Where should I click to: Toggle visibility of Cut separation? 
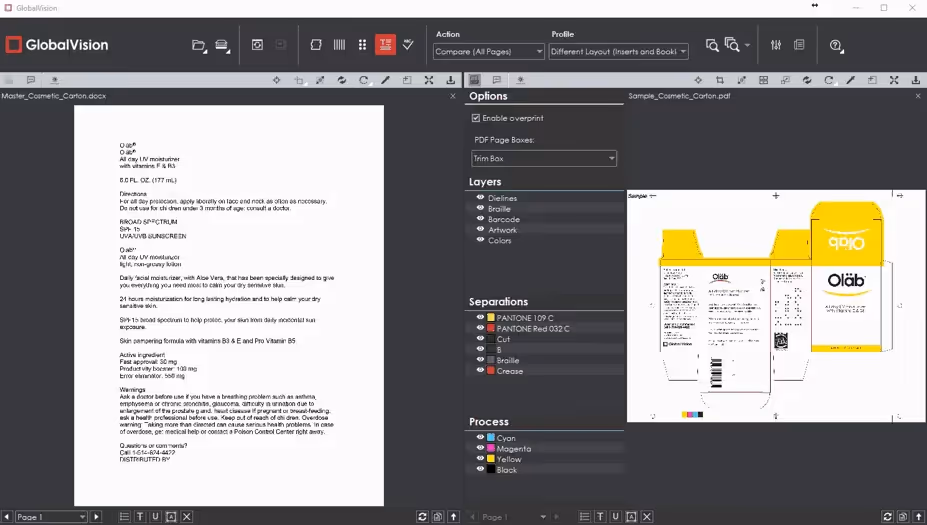(x=480, y=339)
